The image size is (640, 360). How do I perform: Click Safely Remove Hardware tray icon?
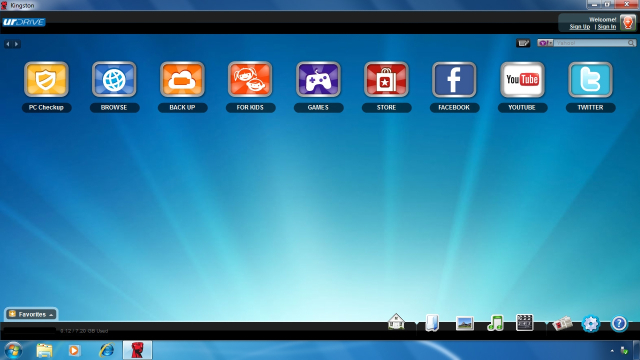click(x=624, y=351)
